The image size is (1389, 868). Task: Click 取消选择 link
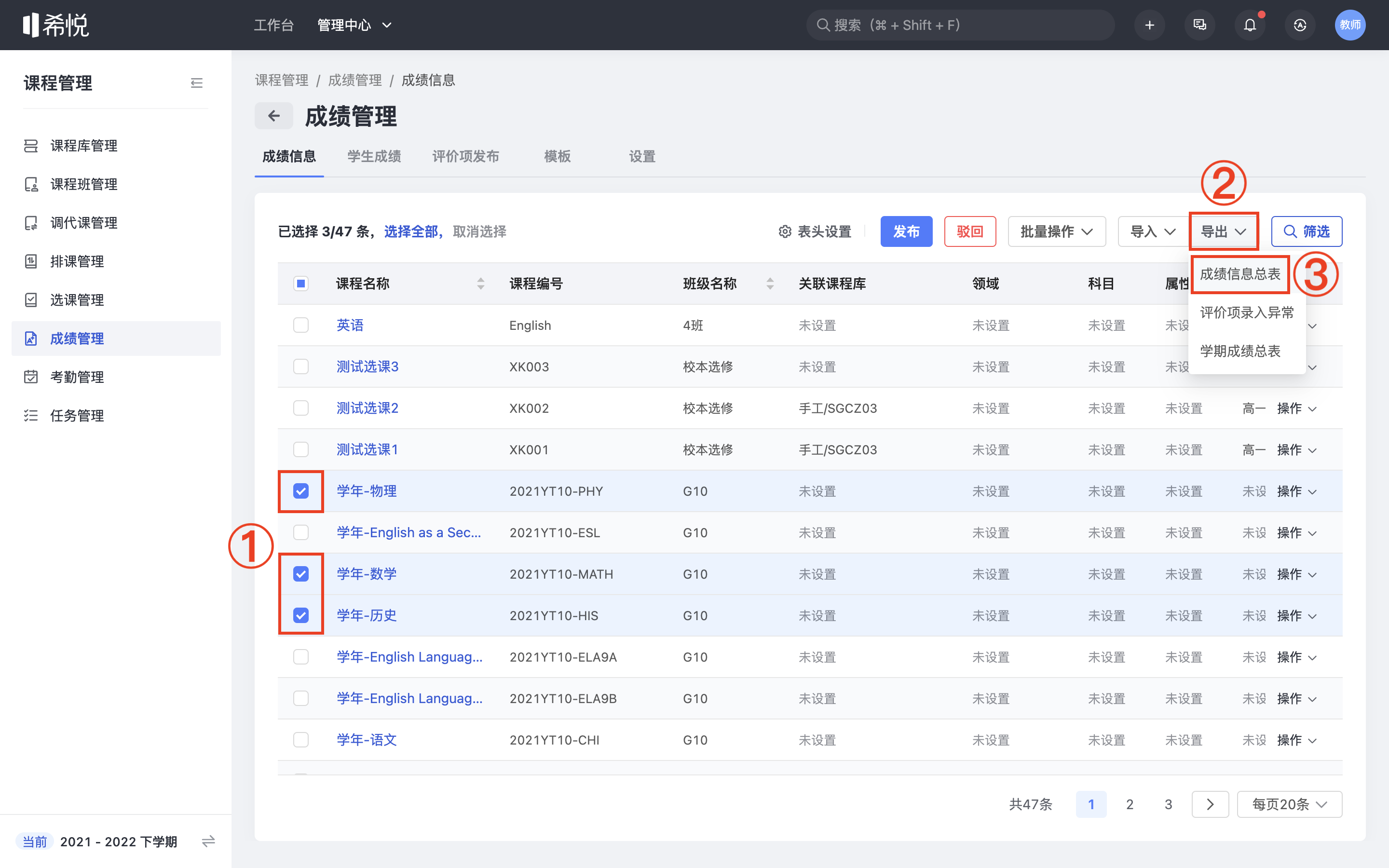(479, 231)
